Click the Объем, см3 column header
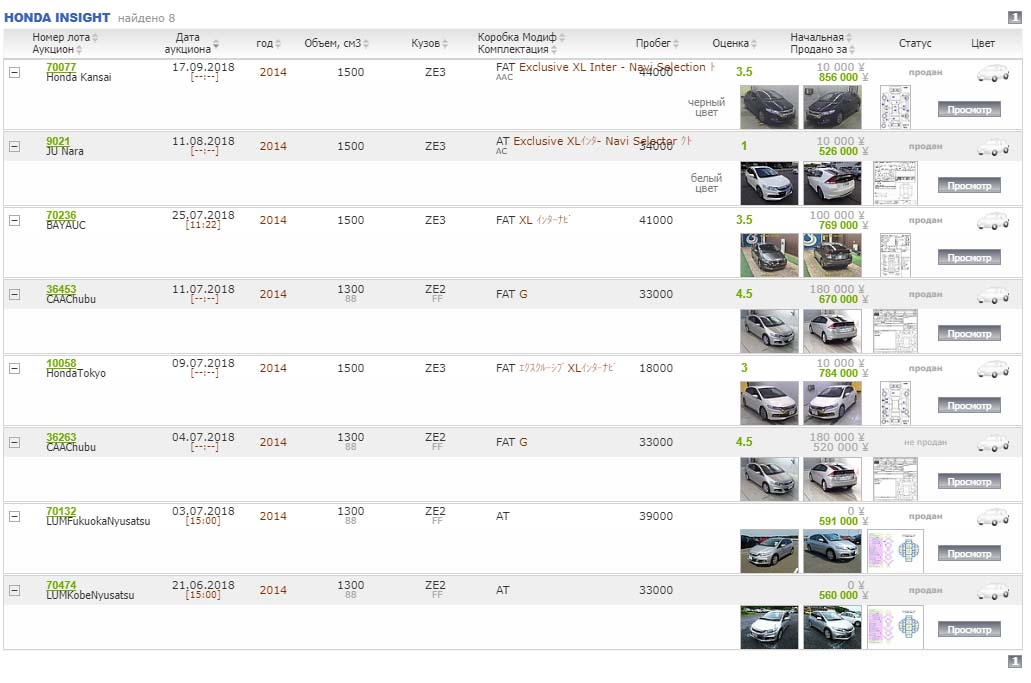 tap(332, 44)
